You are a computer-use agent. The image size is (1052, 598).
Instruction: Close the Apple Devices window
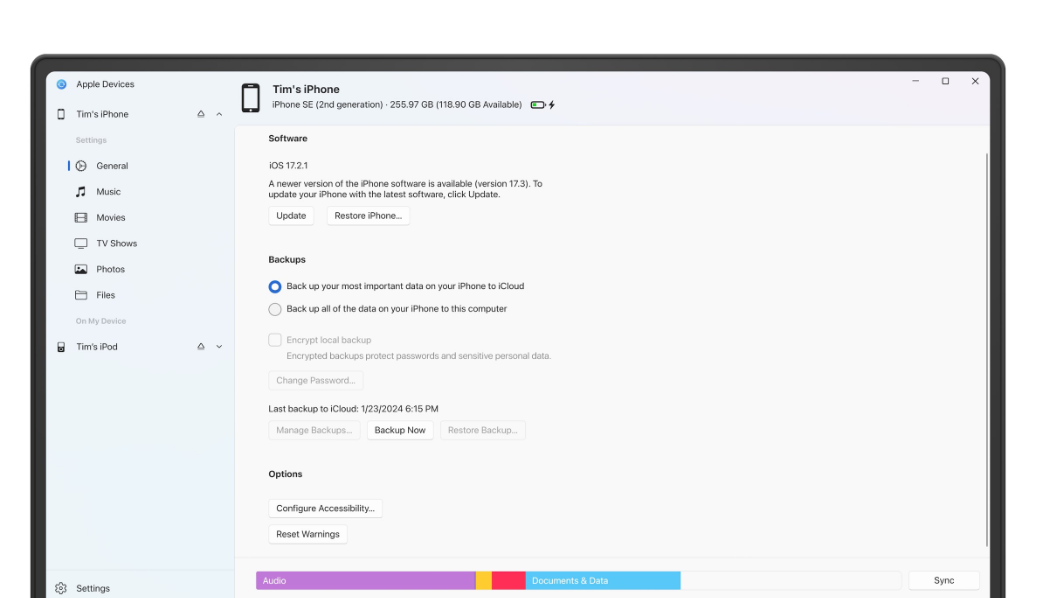click(975, 81)
